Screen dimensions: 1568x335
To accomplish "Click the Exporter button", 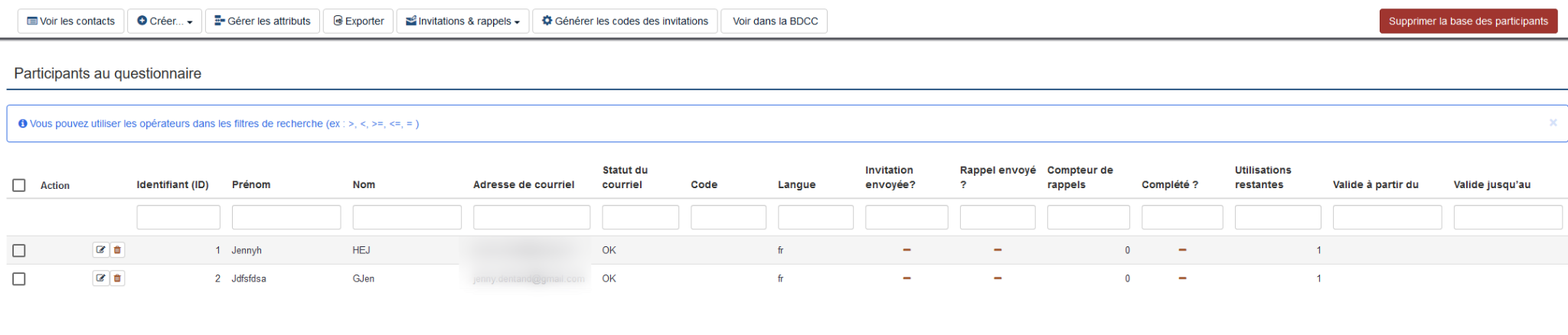I will click(x=358, y=21).
